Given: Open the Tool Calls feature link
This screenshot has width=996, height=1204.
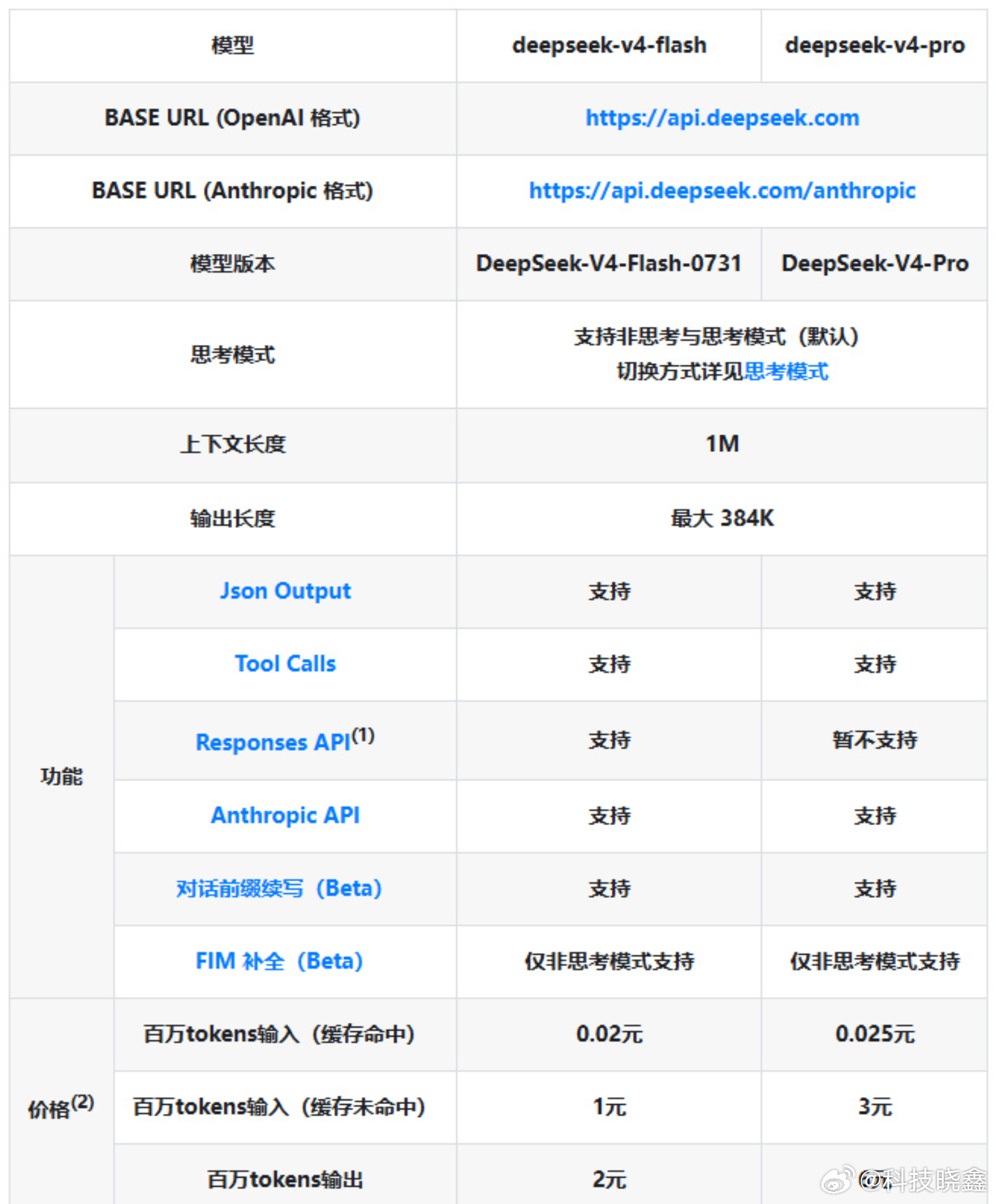Looking at the screenshot, I should (286, 664).
